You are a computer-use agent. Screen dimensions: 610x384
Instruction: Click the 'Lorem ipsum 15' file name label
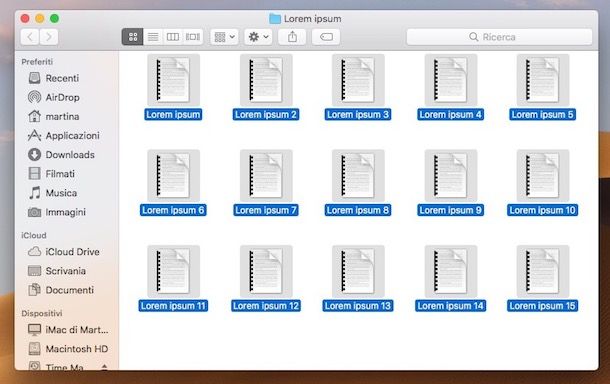[x=543, y=306]
